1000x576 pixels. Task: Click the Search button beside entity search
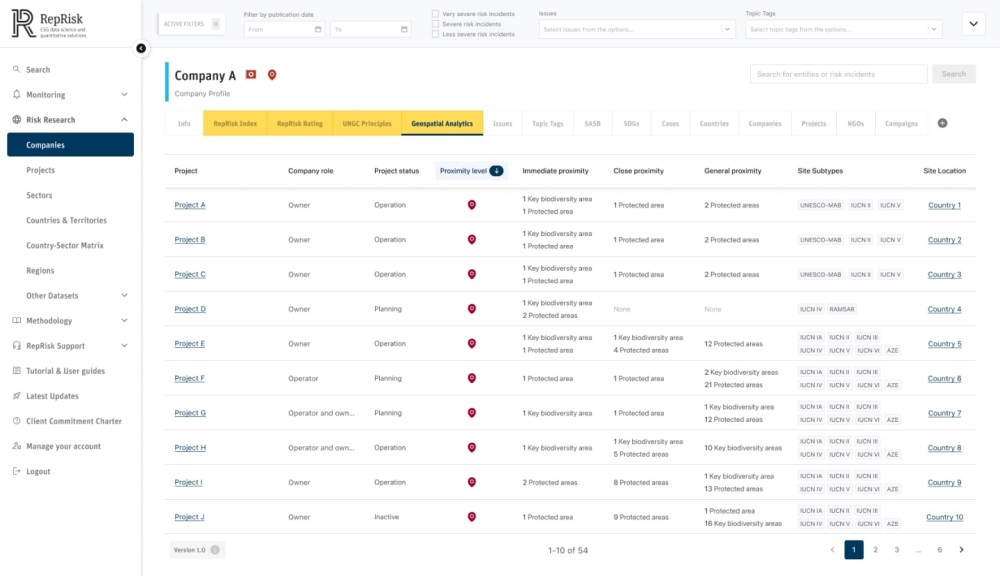click(x=954, y=74)
